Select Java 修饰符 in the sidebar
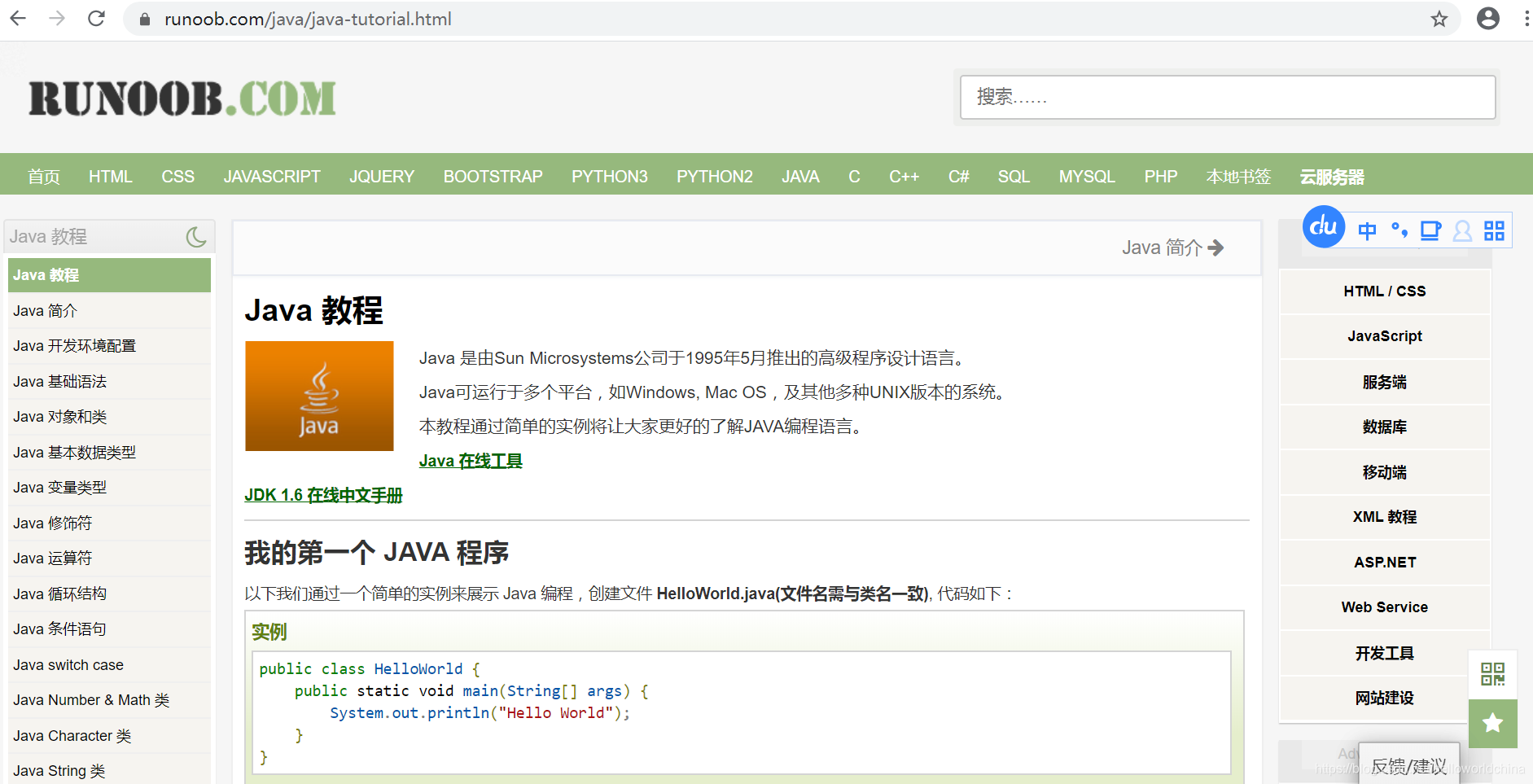This screenshot has height=784, width=1533. [109, 523]
